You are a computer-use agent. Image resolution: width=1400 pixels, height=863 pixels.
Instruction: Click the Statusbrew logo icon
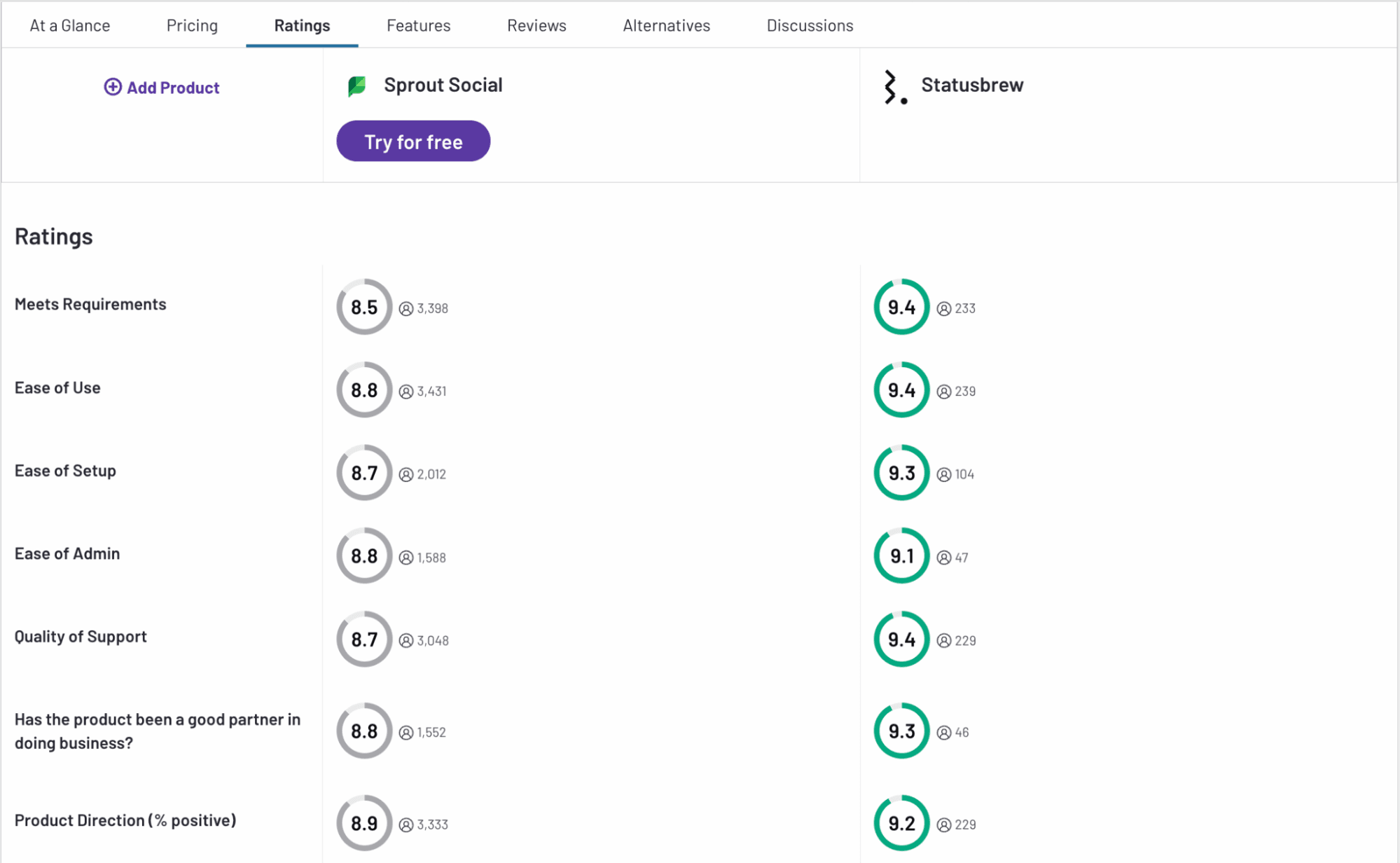[894, 88]
